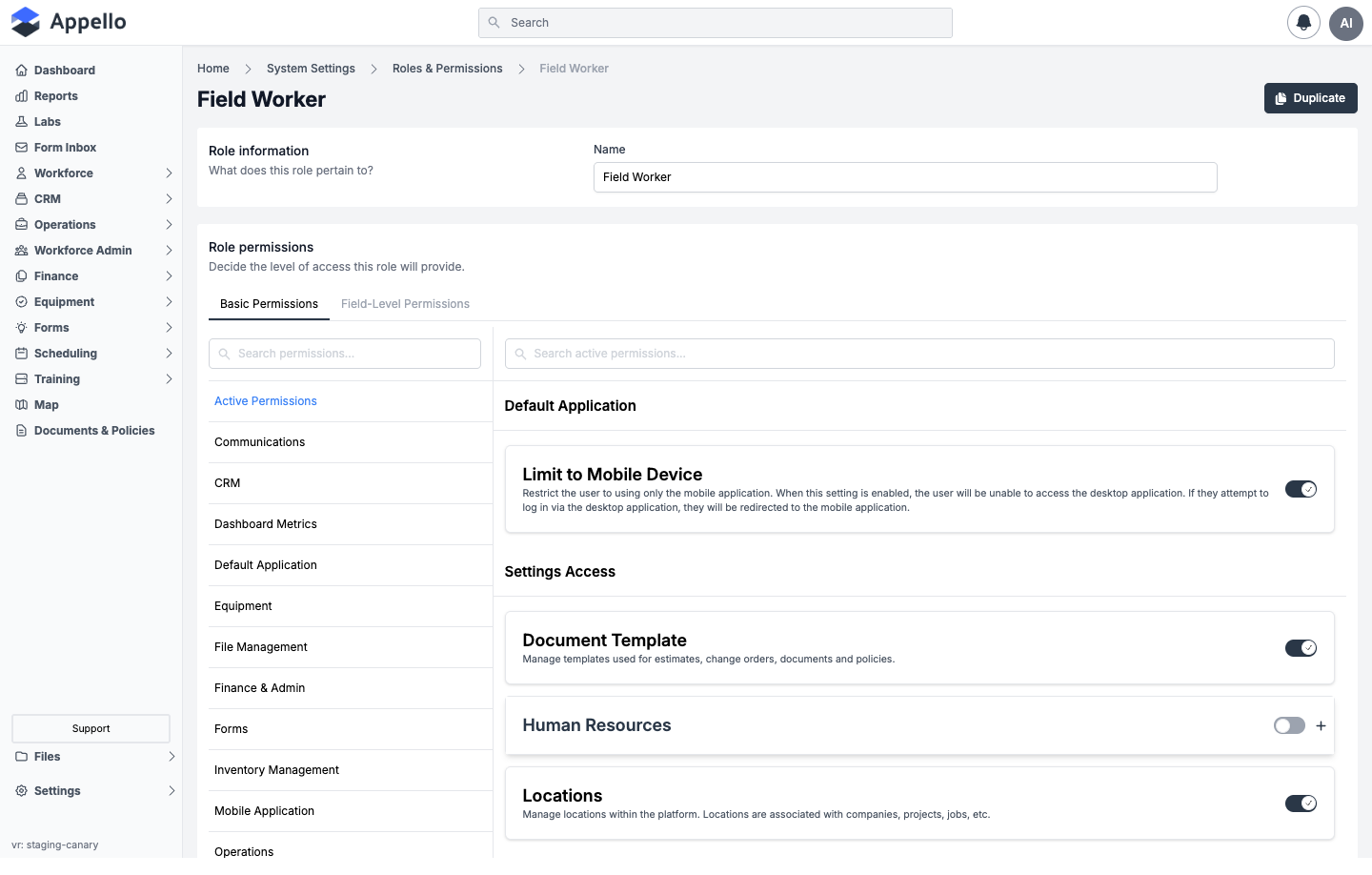
Task: Enable the Human Resources toggle
Action: [1289, 726]
